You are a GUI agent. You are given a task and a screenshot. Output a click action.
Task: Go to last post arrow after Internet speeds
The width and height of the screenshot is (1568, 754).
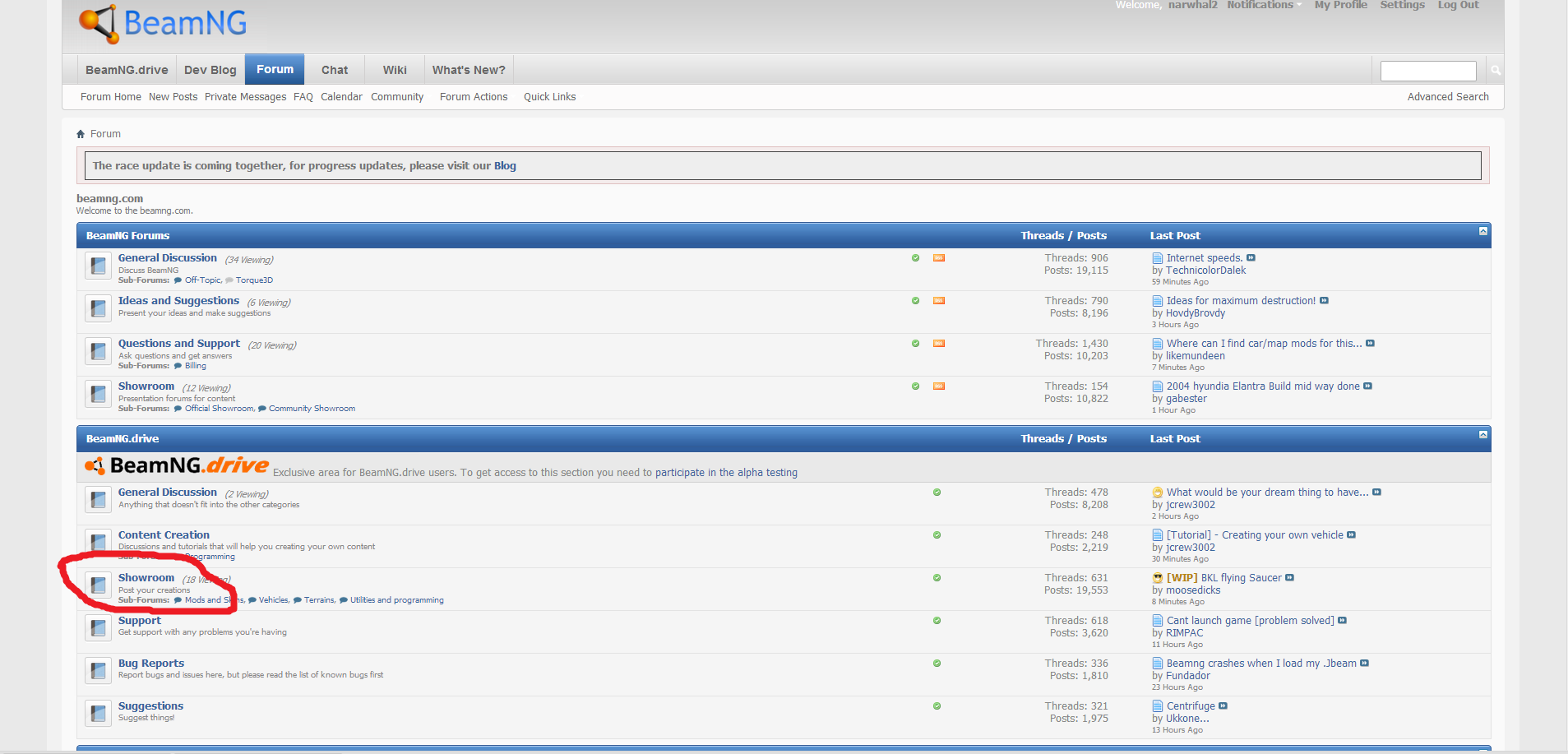point(1251,258)
